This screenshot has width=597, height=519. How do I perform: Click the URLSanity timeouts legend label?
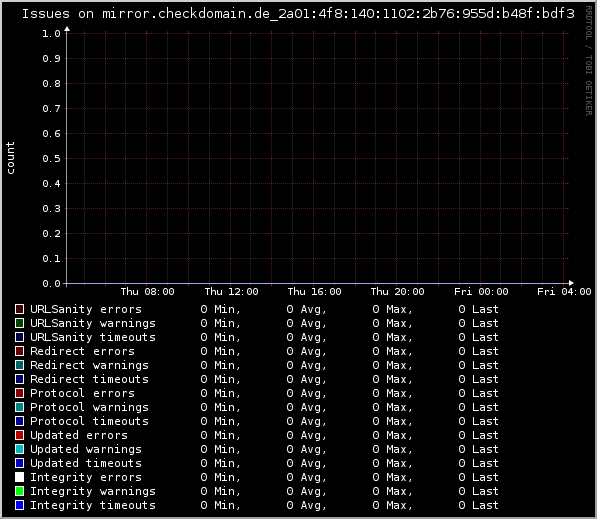[93, 337]
